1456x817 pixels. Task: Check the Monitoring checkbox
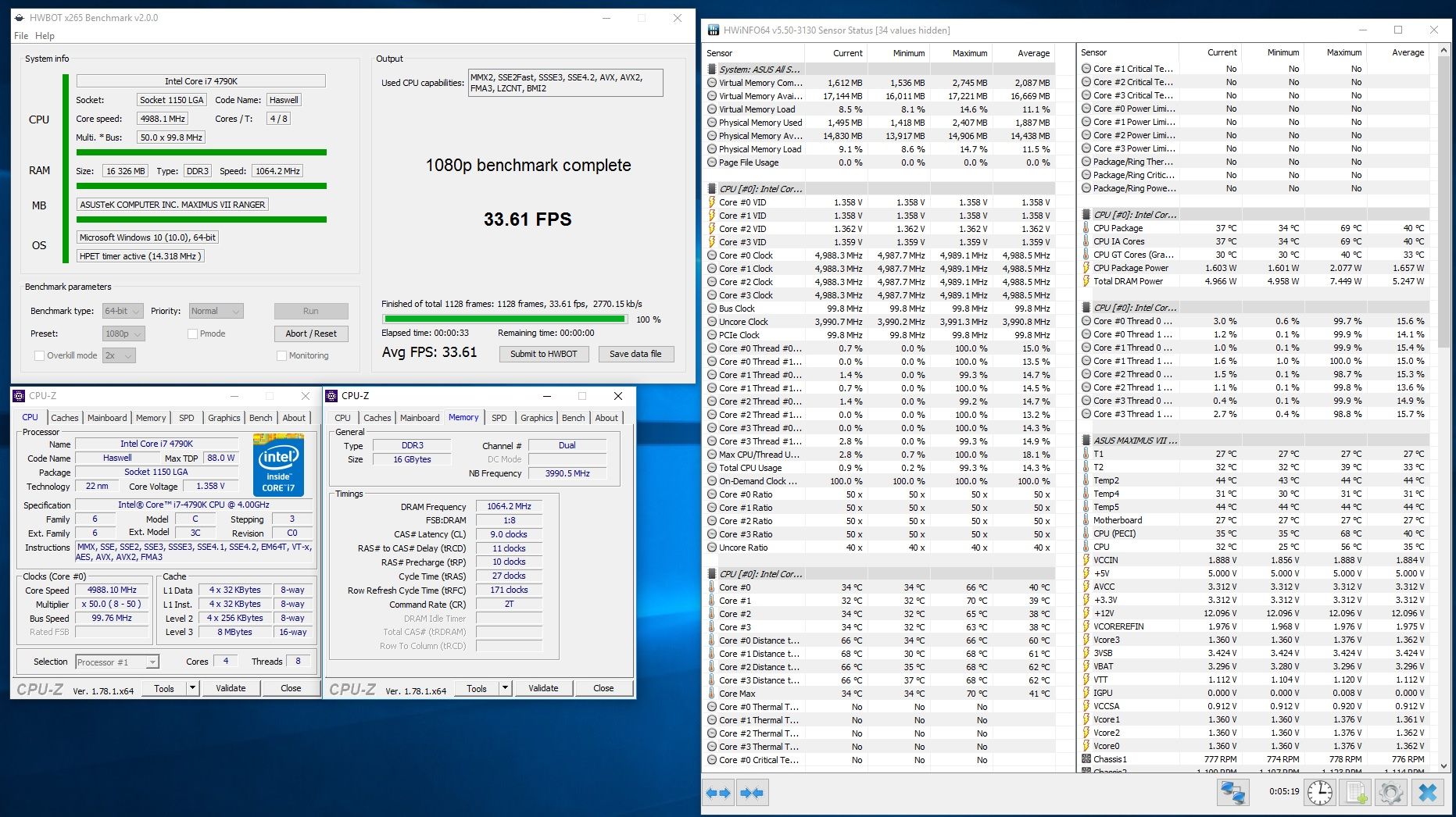[x=281, y=355]
